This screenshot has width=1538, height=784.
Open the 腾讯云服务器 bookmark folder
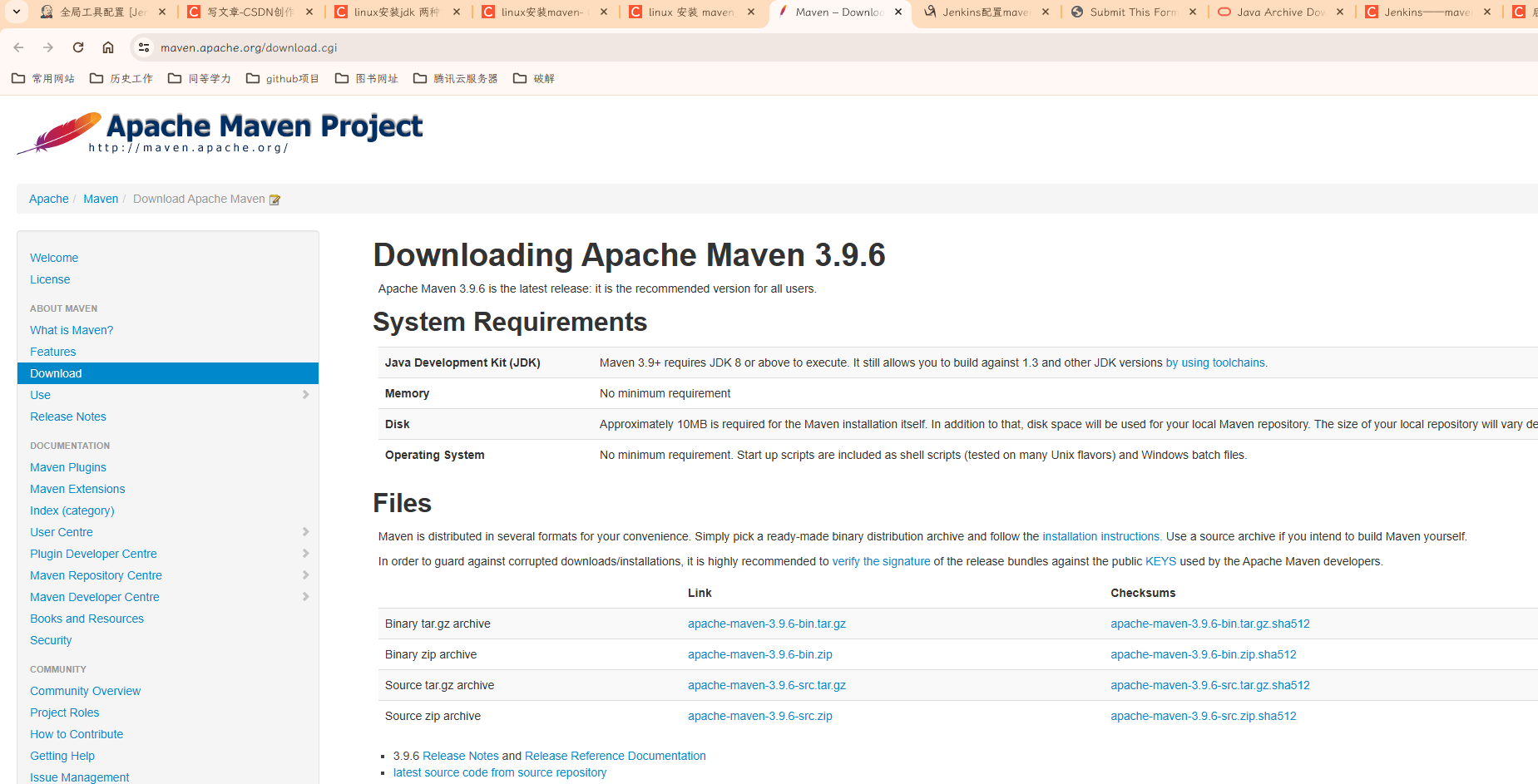click(x=456, y=78)
